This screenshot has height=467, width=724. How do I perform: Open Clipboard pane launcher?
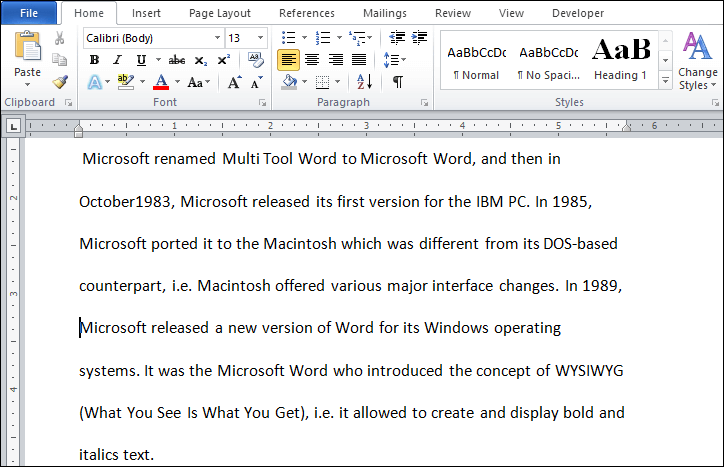[68, 103]
